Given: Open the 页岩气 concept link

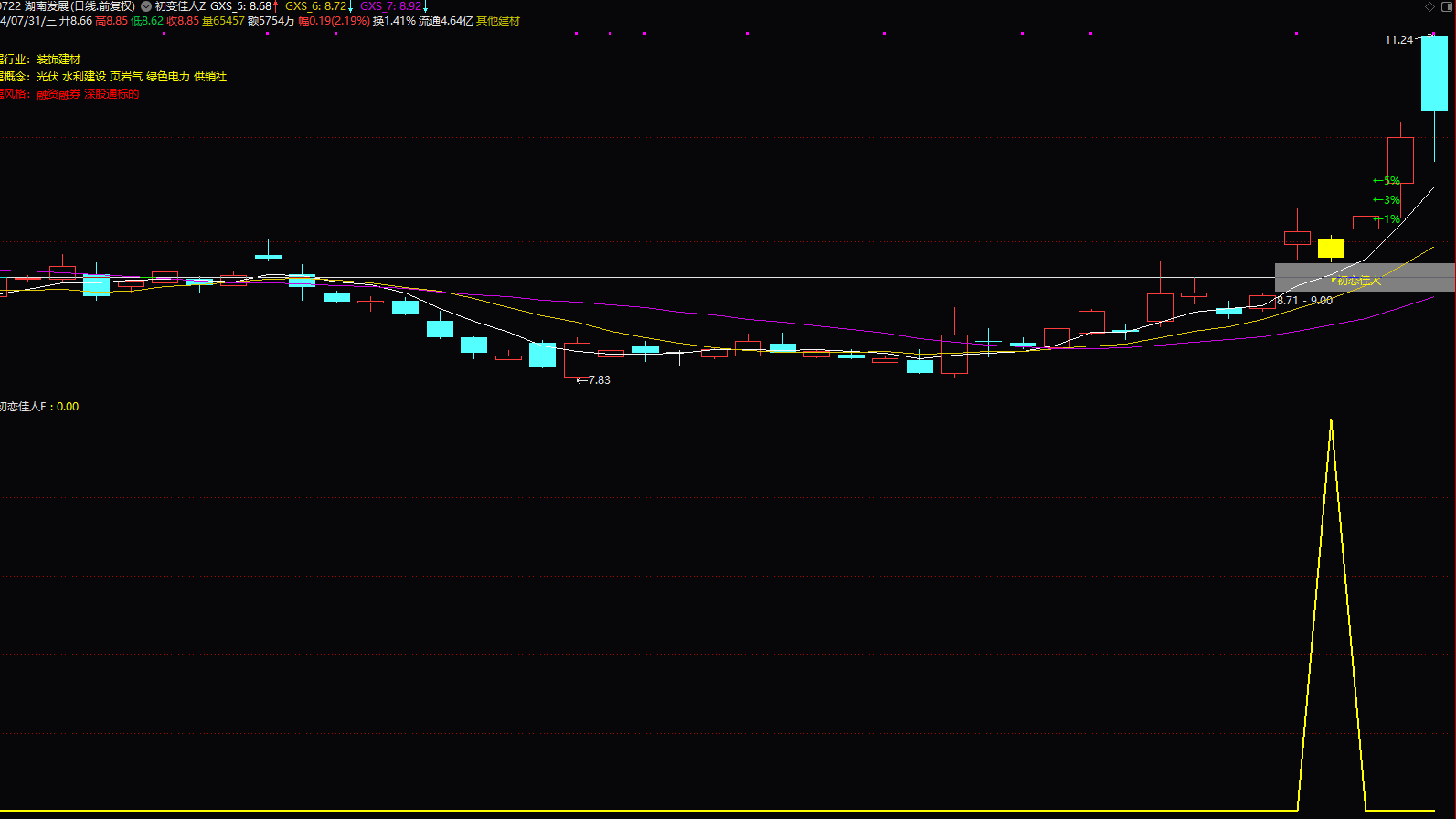Looking at the screenshot, I should [126, 77].
